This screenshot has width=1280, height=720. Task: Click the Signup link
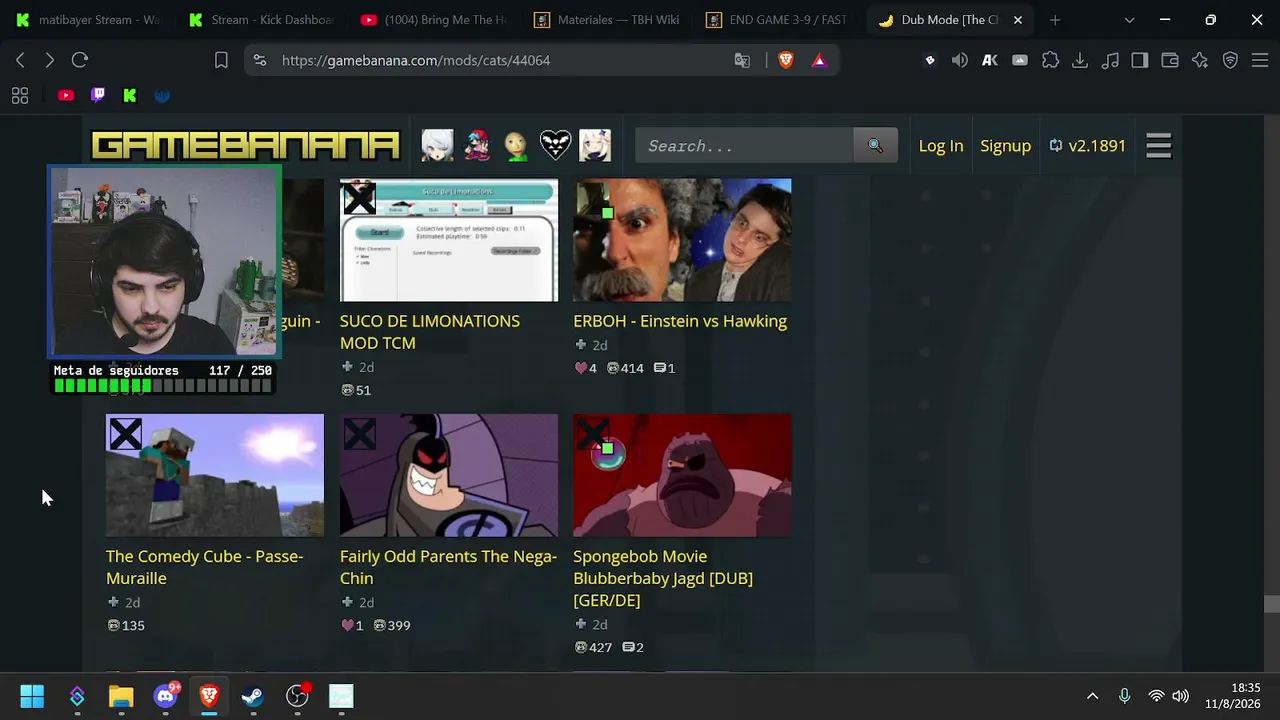(x=1005, y=146)
